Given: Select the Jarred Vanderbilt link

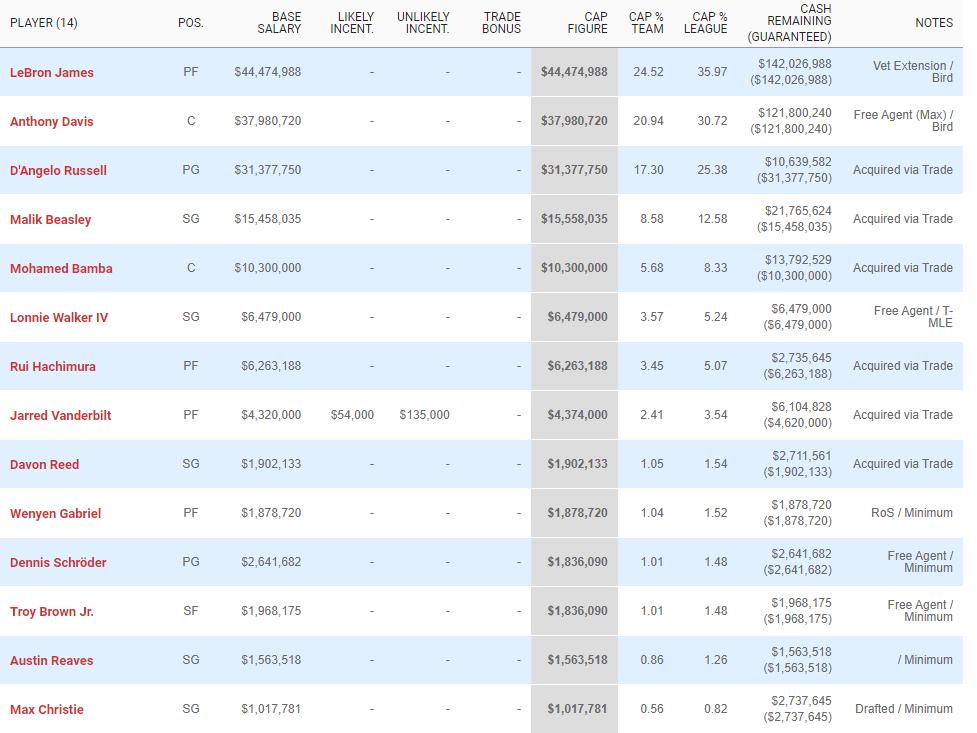Looking at the screenshot, I should pyautogui.click(x=60, y=415).
